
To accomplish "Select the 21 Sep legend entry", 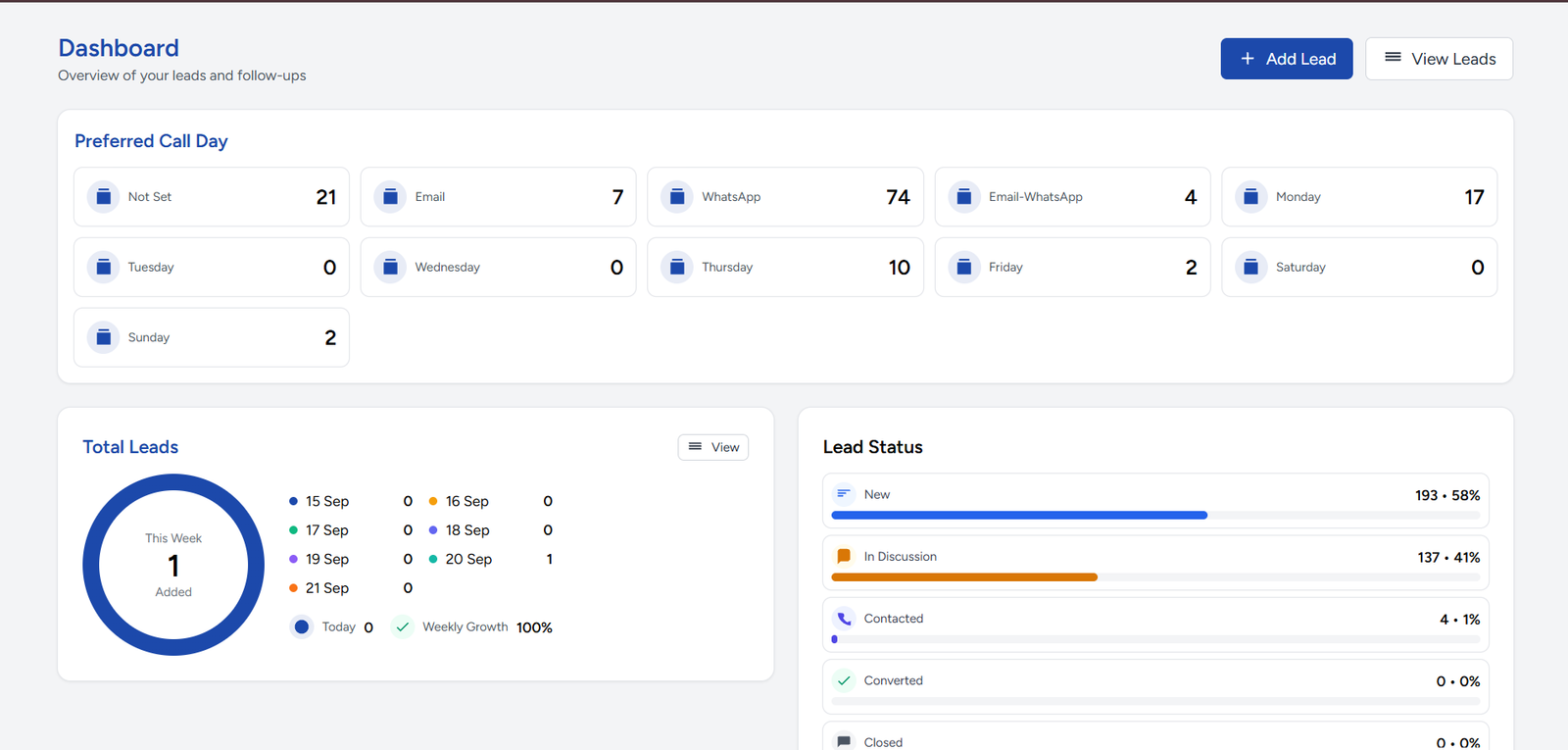I will pos(351,588).
